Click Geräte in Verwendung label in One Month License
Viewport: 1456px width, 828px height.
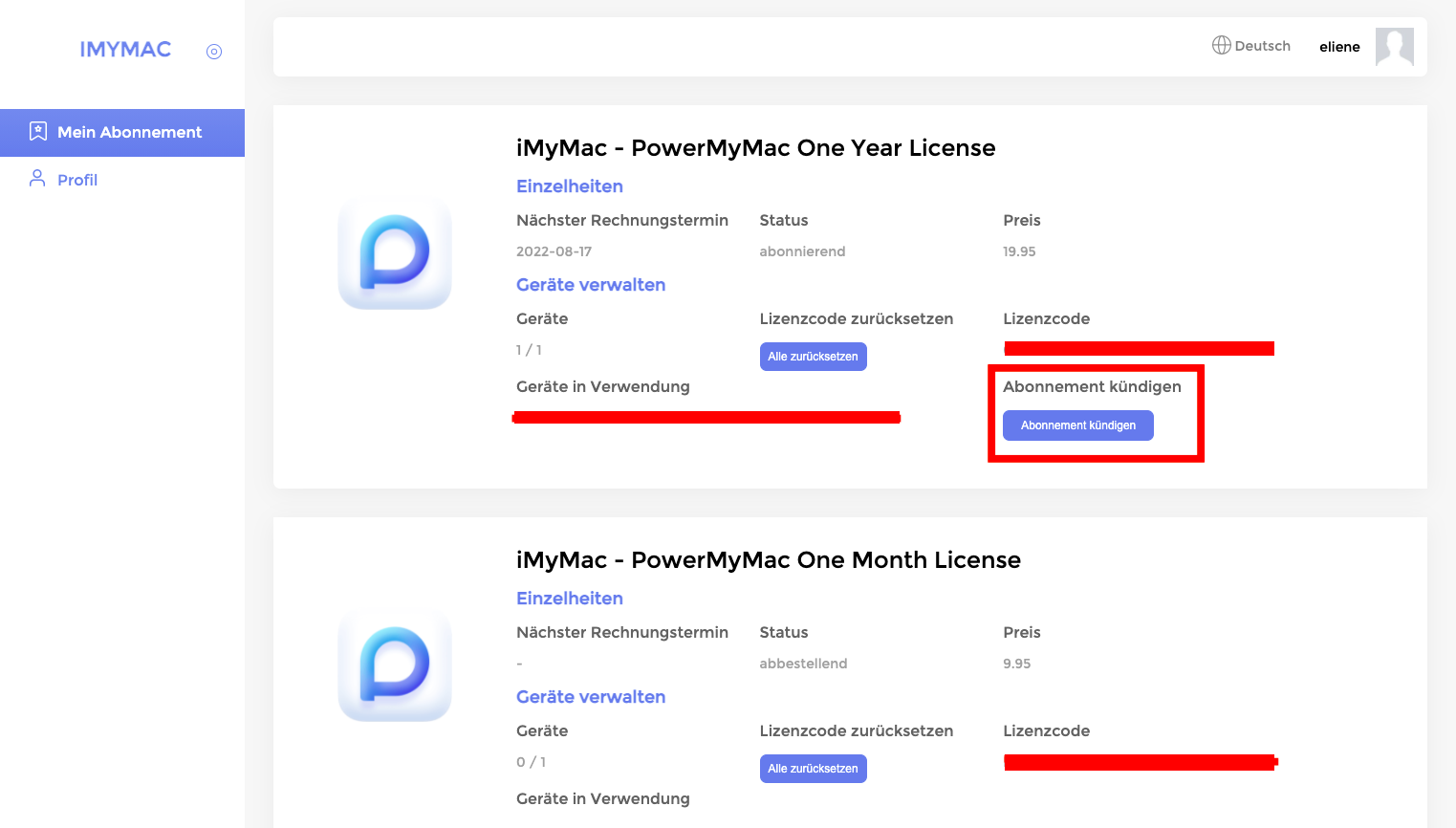(x=603, y=798)
